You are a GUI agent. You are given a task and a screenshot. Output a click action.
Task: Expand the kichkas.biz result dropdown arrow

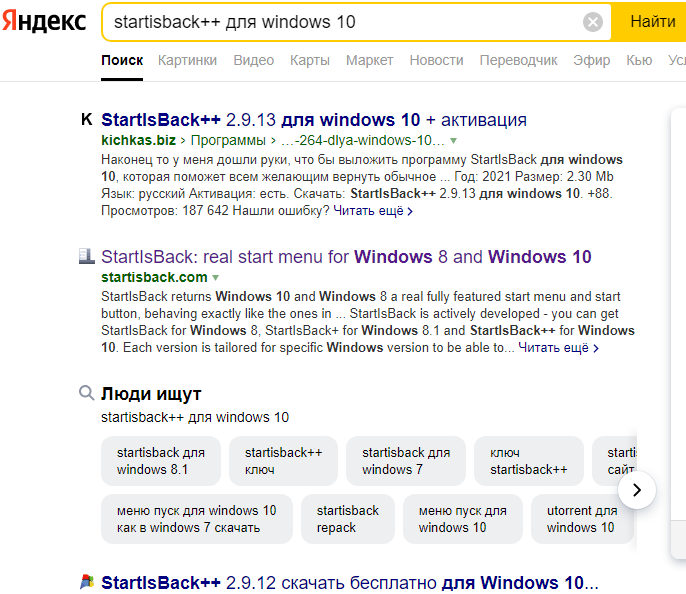pyautogui.click(x=454, y=141)
